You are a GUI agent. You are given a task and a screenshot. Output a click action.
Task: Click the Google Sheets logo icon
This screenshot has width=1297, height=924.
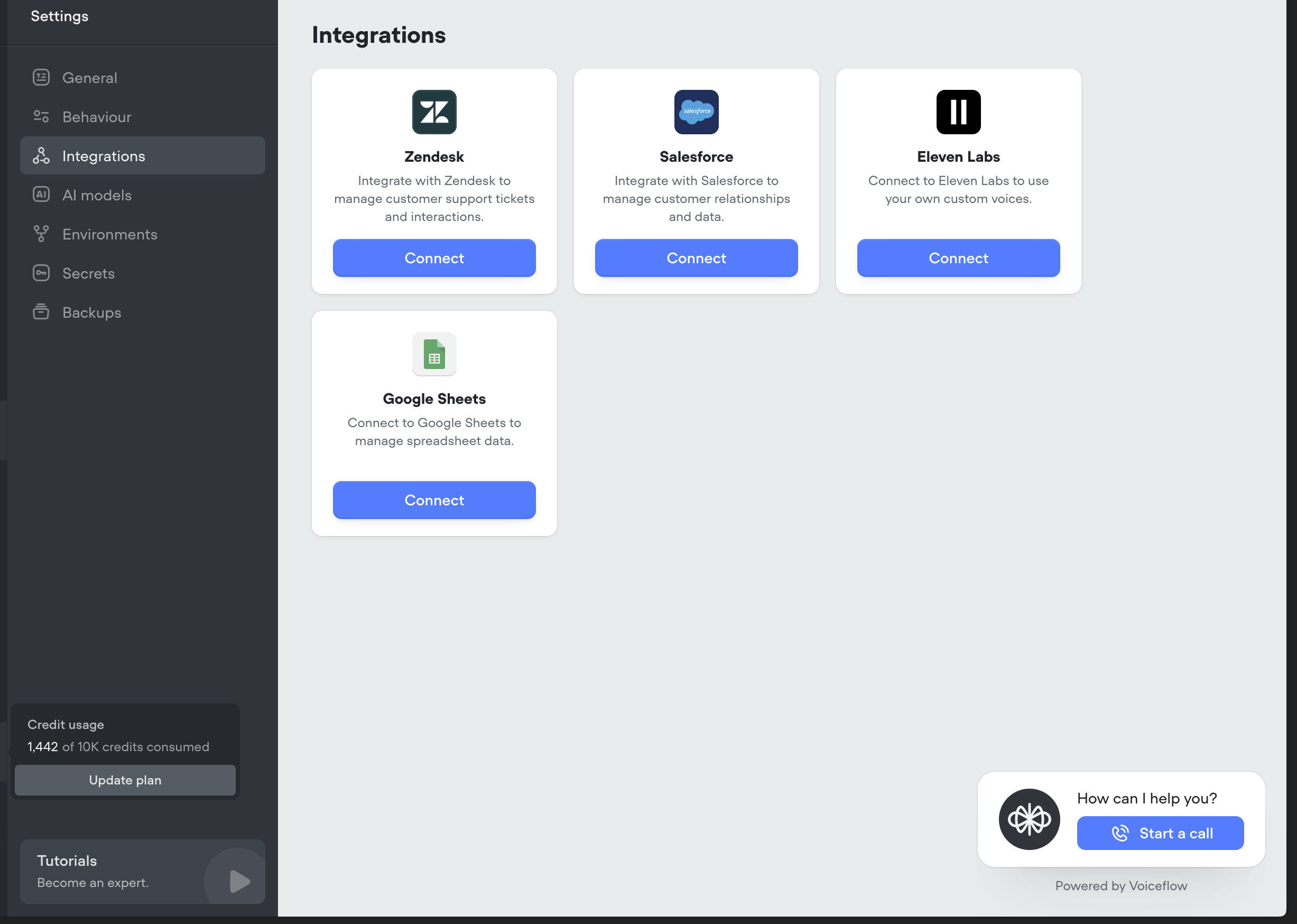coord(434,354)
